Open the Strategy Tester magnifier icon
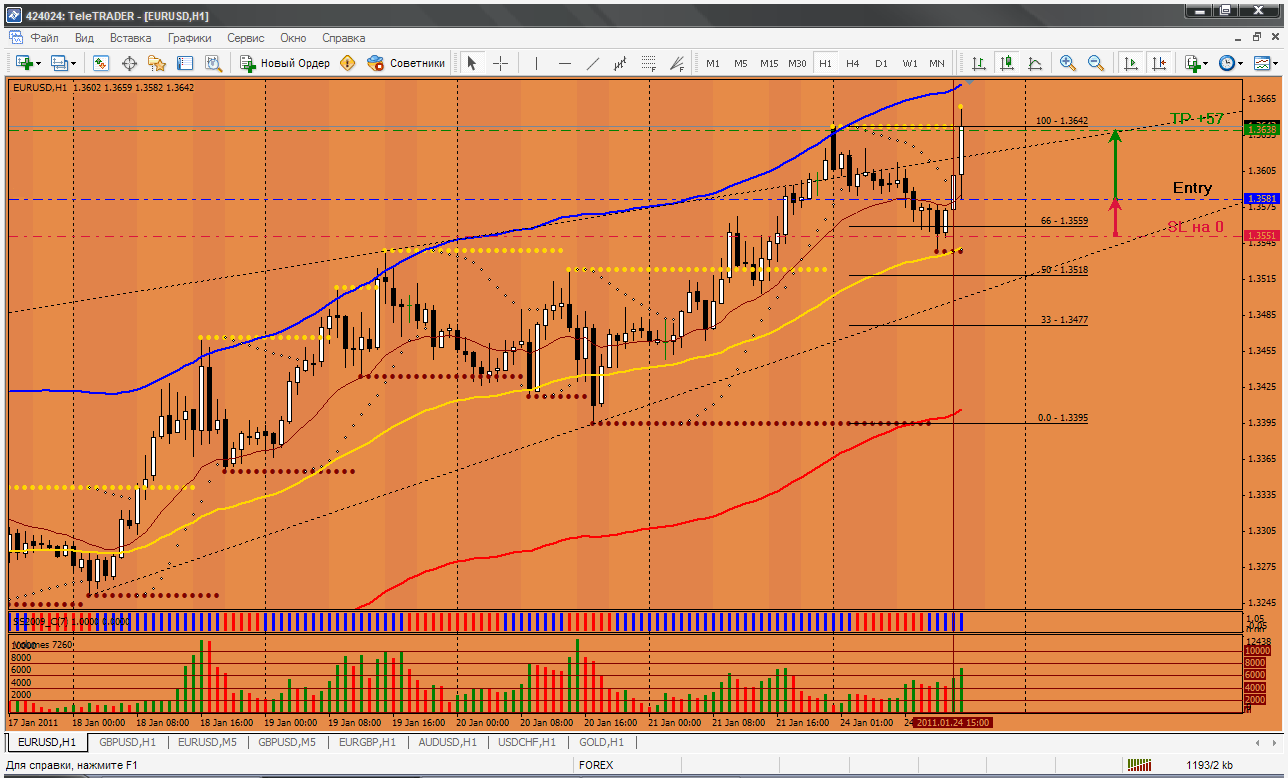This screenshot has height=778, width=1288. tap(213, 63)
